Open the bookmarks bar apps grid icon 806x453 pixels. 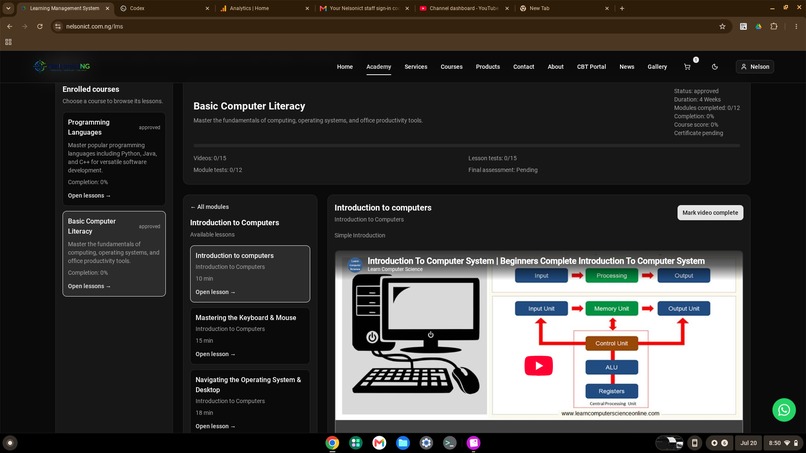pyautogui.click(x=8, y=42)
